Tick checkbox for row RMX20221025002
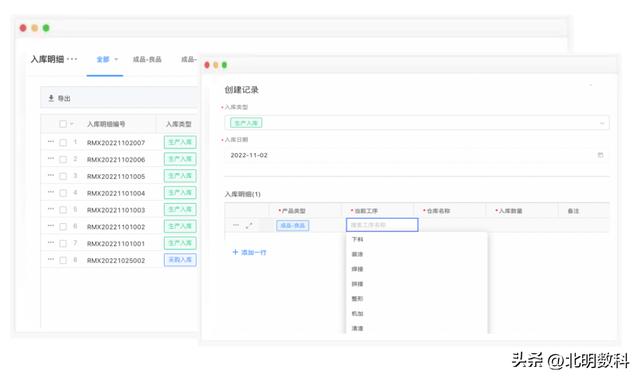The image size is (640, 379). (x=63, y=260)
